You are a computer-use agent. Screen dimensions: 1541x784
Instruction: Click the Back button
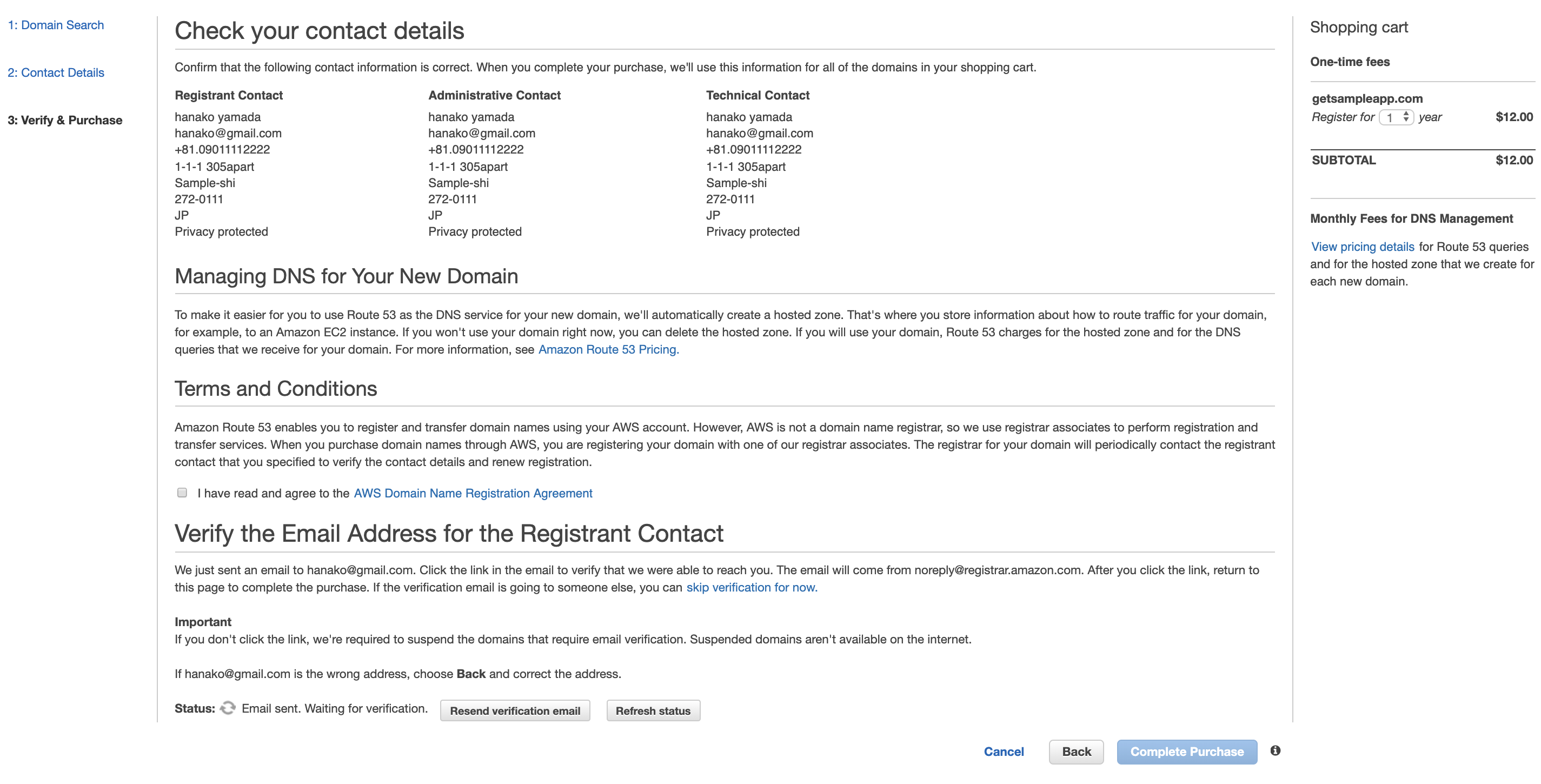point(1075,752)
